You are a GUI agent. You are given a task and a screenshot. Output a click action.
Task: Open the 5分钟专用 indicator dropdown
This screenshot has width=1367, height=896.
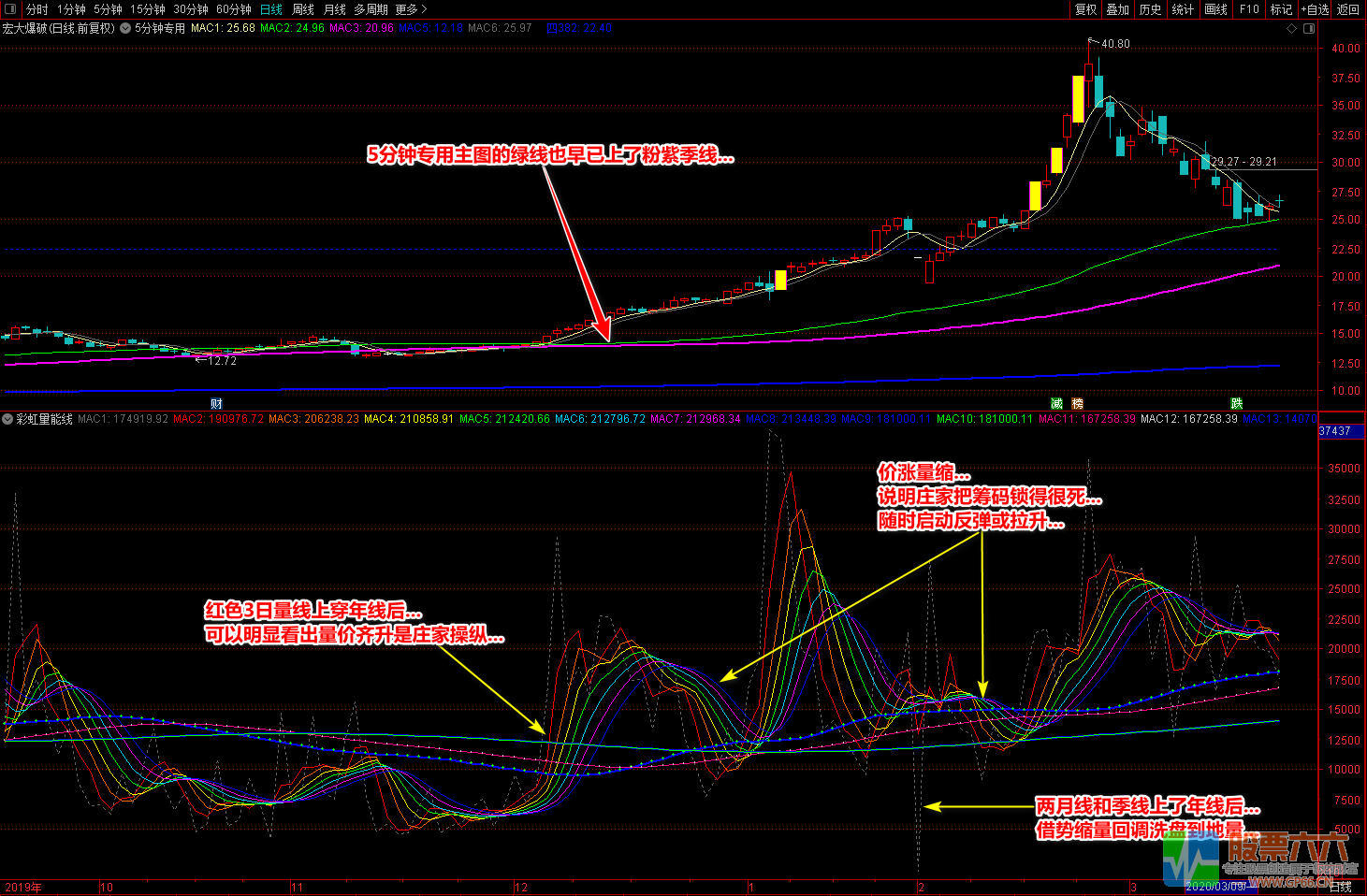125,28
